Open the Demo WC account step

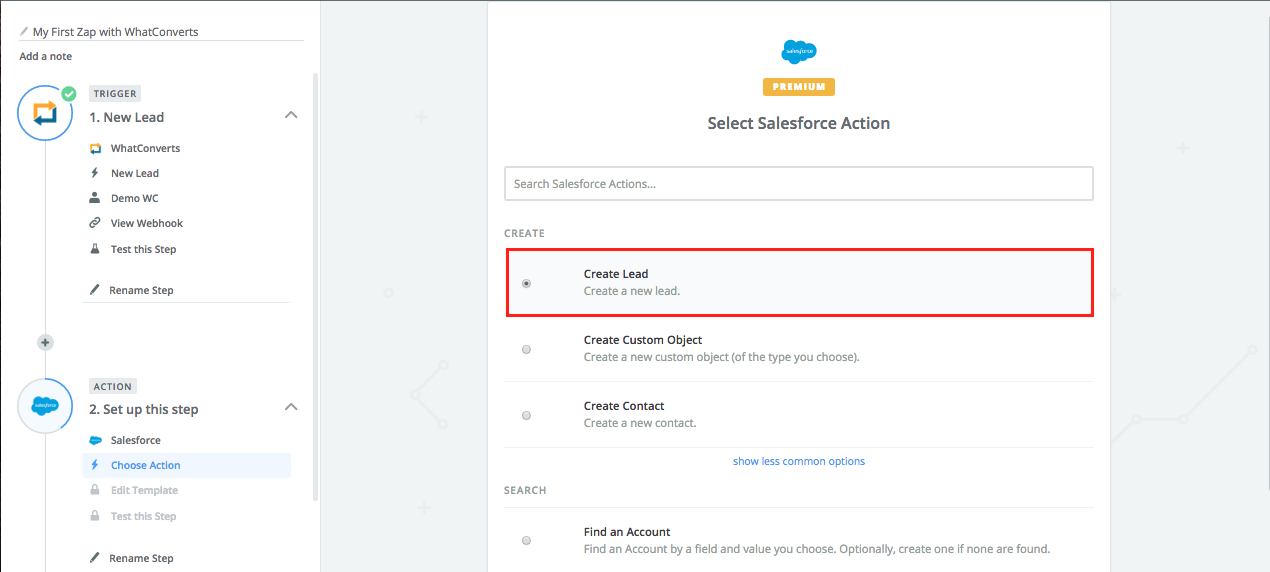pos(134,198)
